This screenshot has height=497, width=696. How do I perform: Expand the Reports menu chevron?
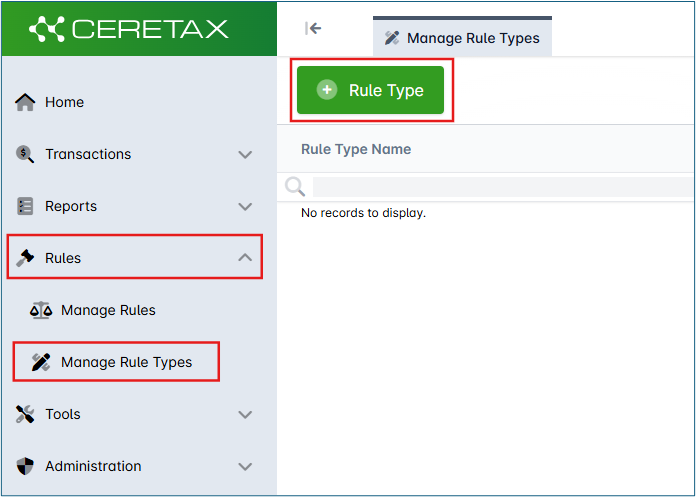[x=245, y=206]
